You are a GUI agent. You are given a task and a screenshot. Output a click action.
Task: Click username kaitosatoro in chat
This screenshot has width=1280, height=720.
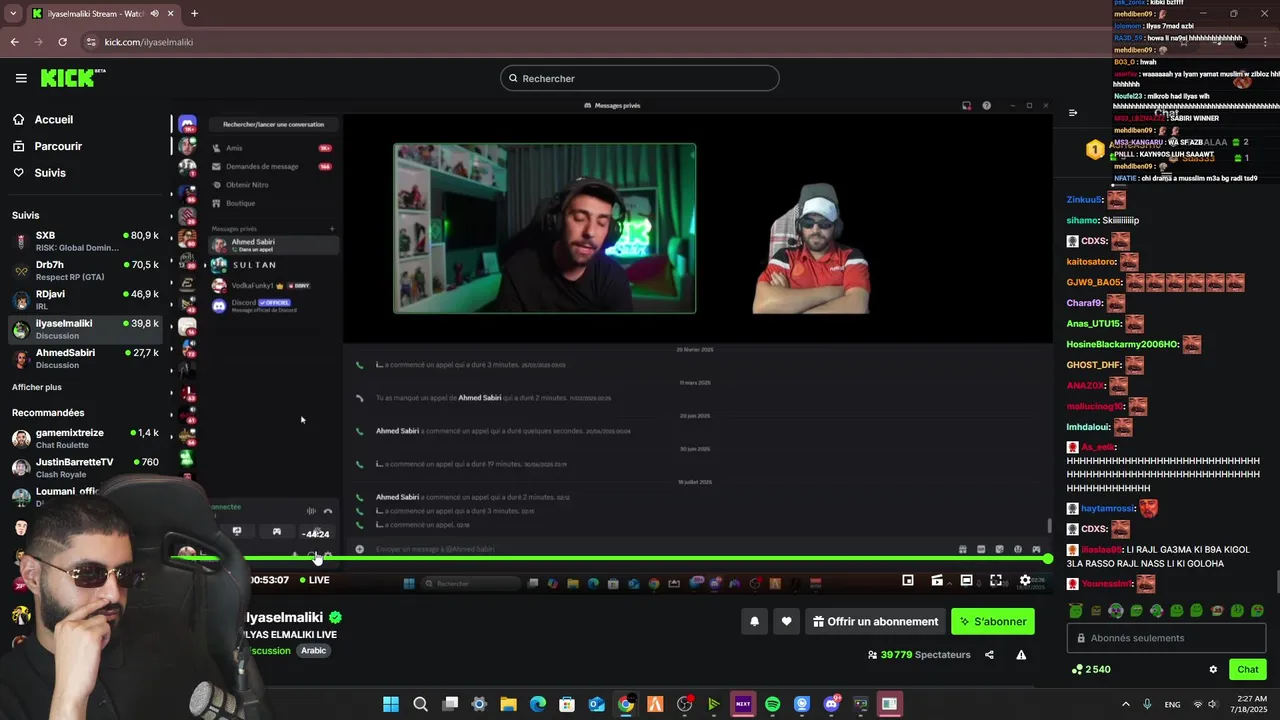point(1091,262)
